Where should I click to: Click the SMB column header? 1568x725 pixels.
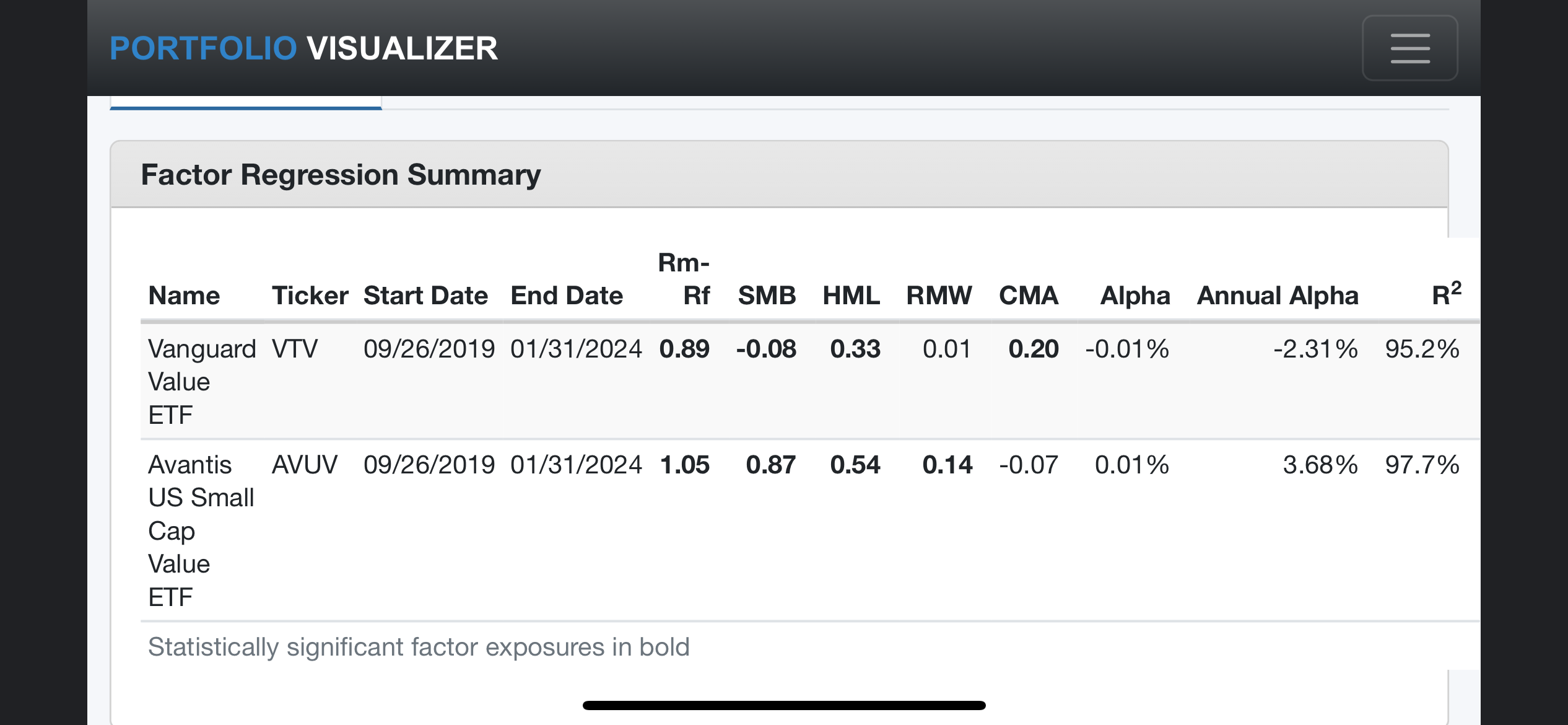767,296
